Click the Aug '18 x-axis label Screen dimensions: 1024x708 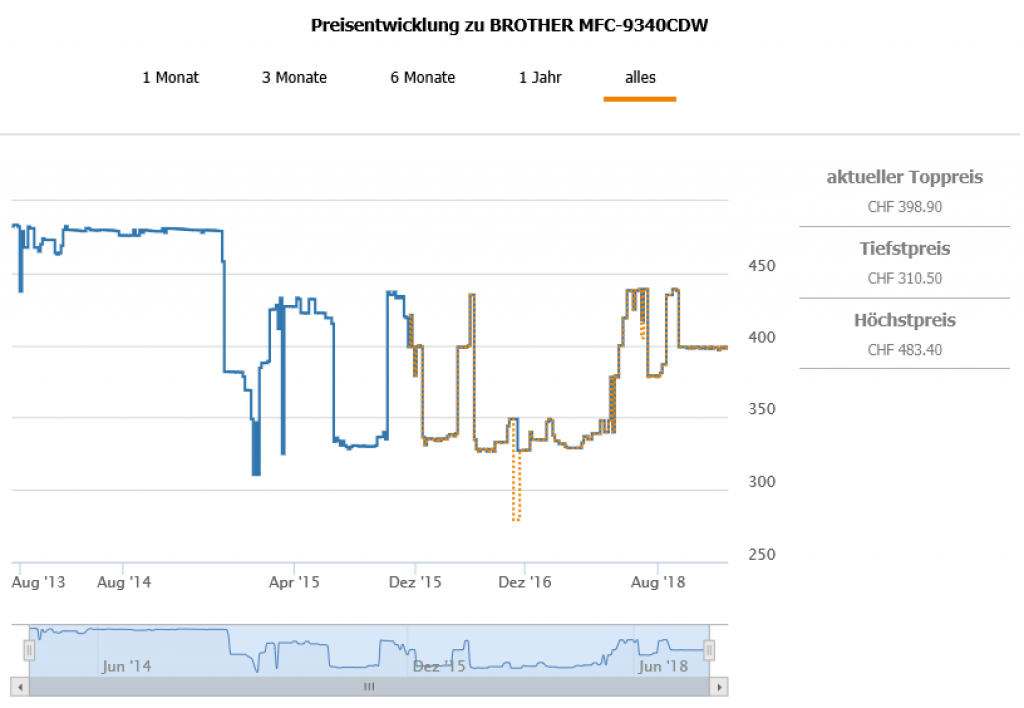658,581
